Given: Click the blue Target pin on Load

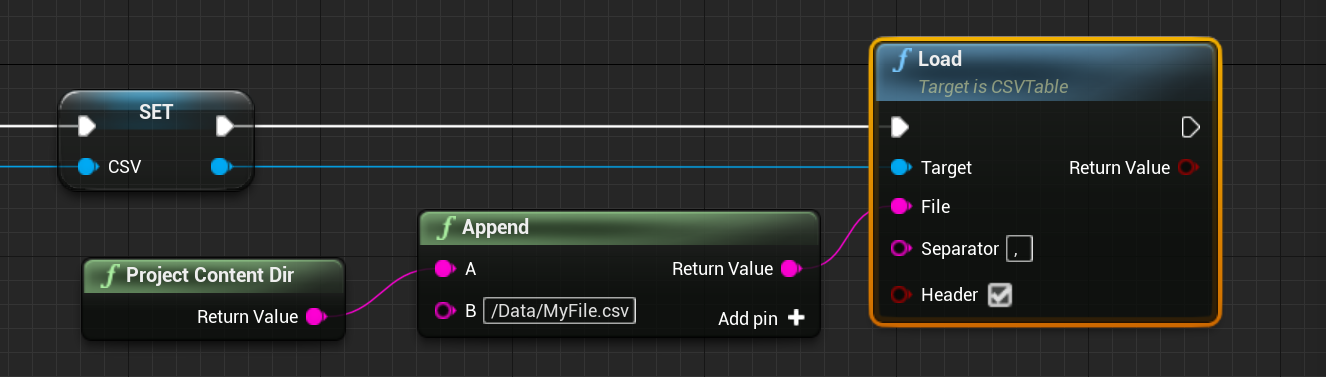Looking at the screenshot, I should coord(900,167).
